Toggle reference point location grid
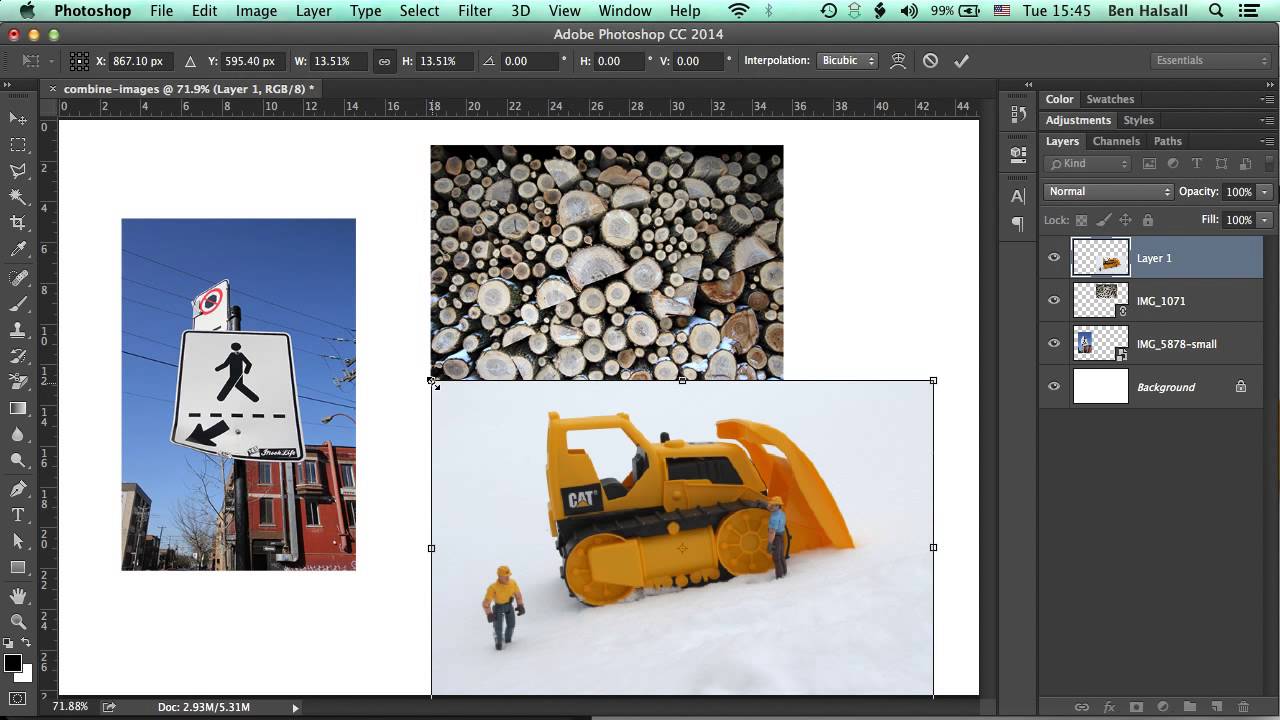Image resolution: width=1280 pixels, height=720 pixels. (79, 61)
